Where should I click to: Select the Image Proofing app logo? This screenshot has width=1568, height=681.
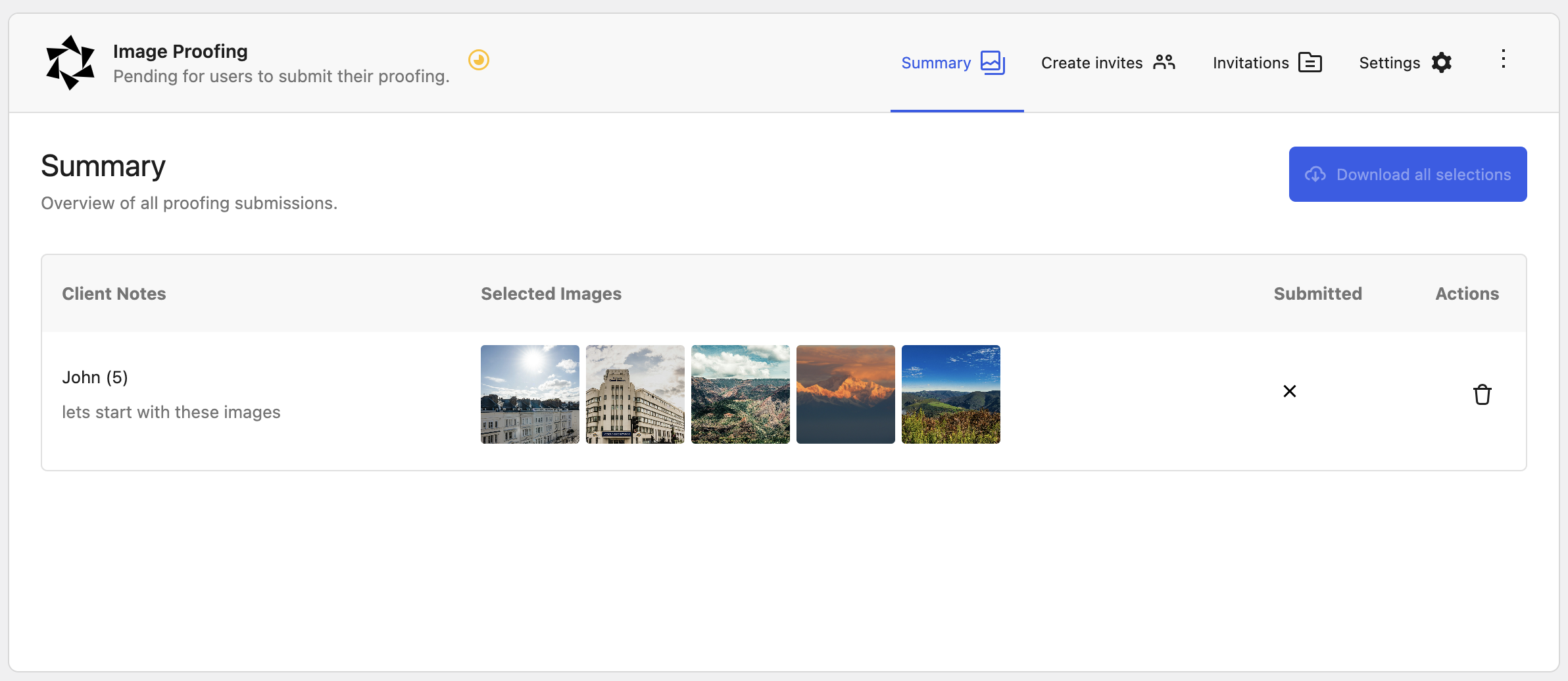(71, 62)
